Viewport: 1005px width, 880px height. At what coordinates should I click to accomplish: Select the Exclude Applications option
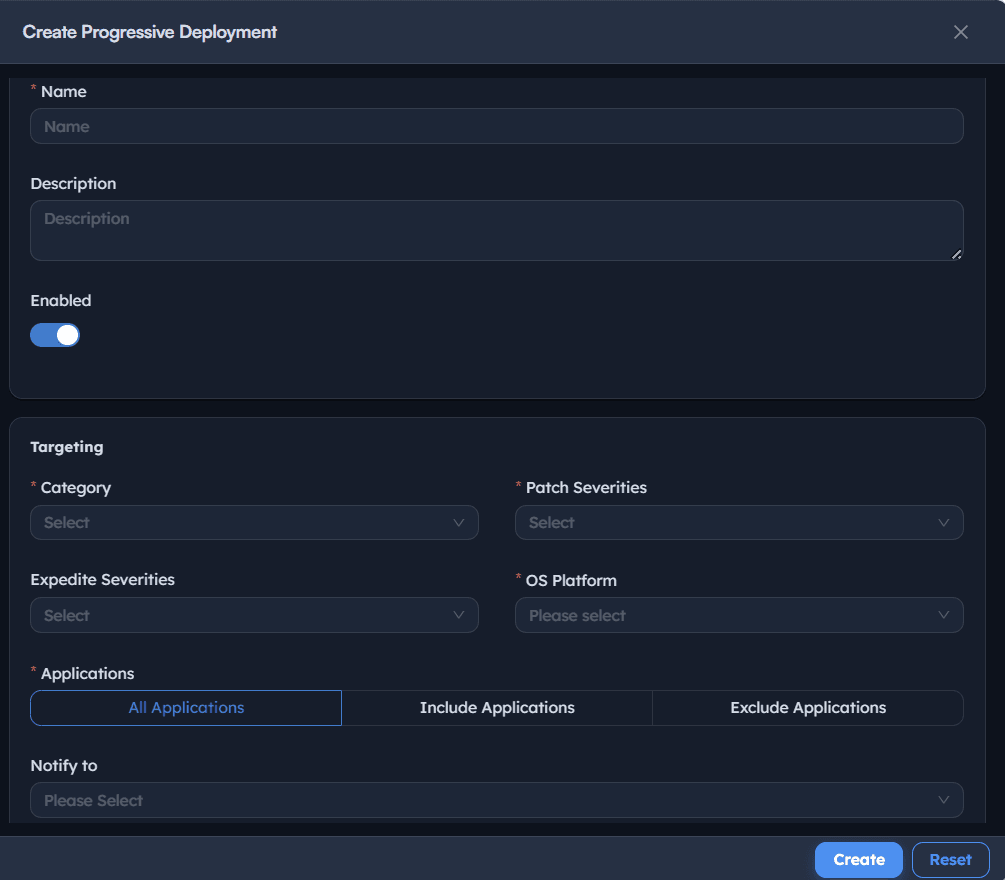click(808, 708)
